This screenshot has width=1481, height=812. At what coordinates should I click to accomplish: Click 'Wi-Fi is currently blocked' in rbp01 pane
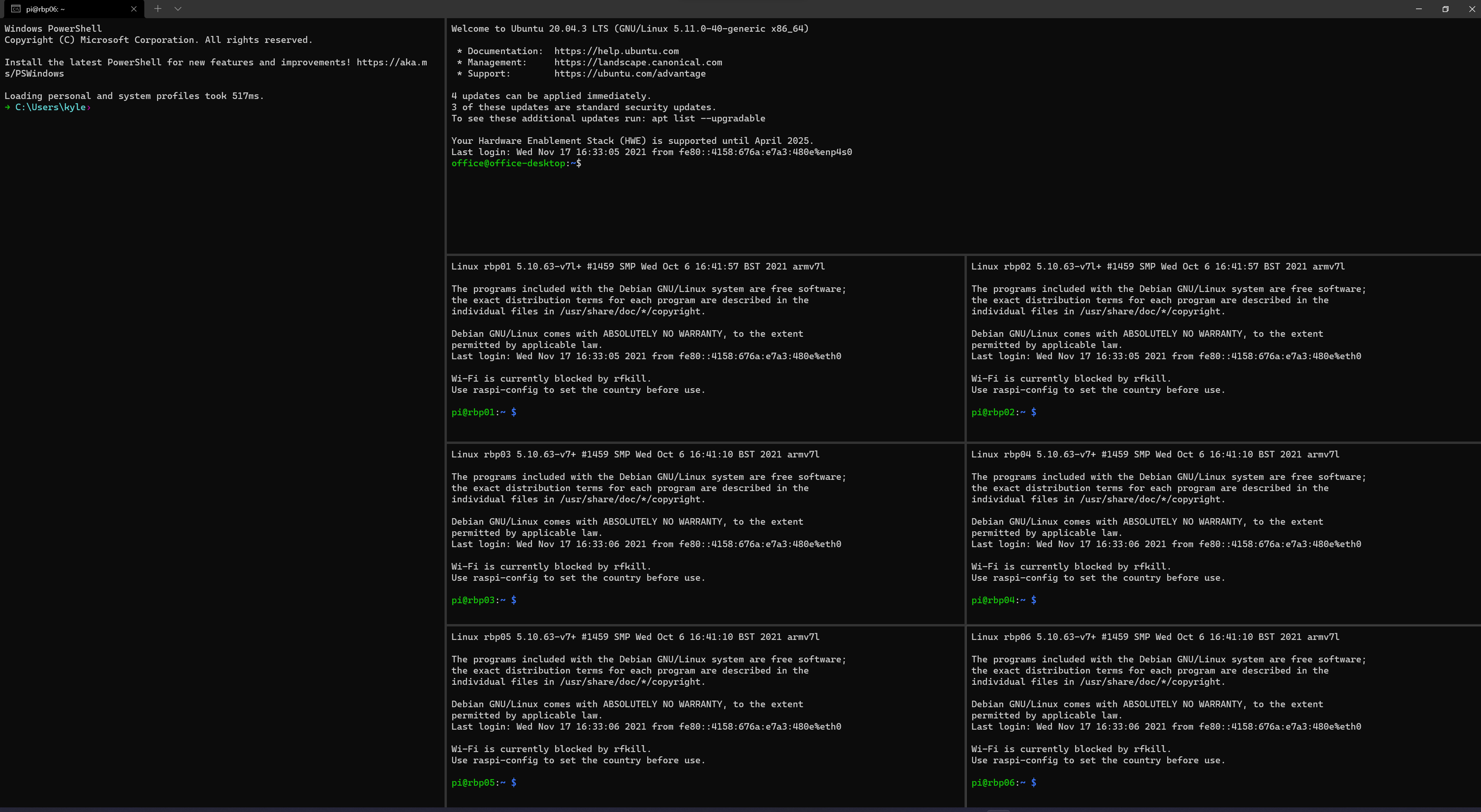click(551, 379)
